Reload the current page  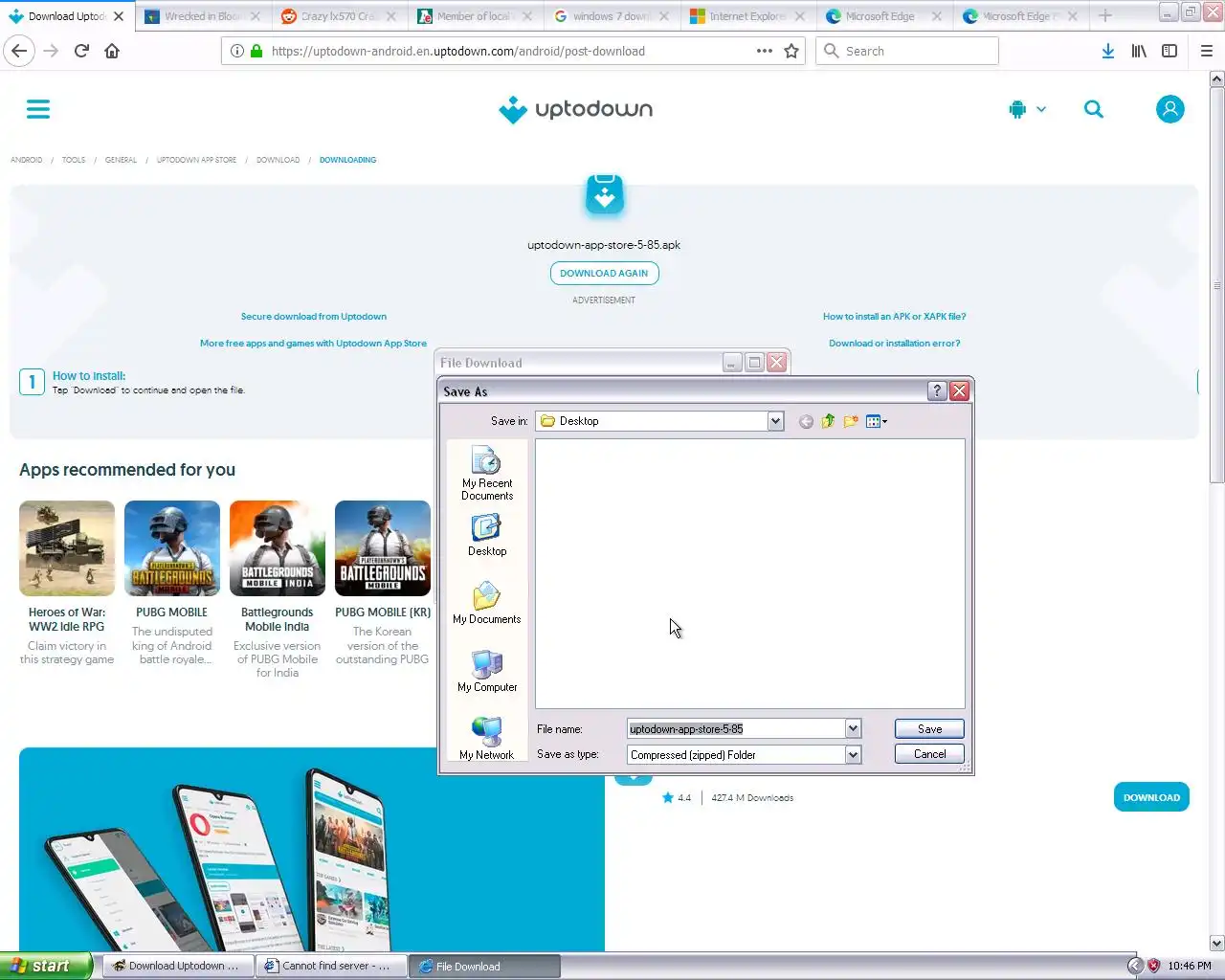tap(81, 51)
